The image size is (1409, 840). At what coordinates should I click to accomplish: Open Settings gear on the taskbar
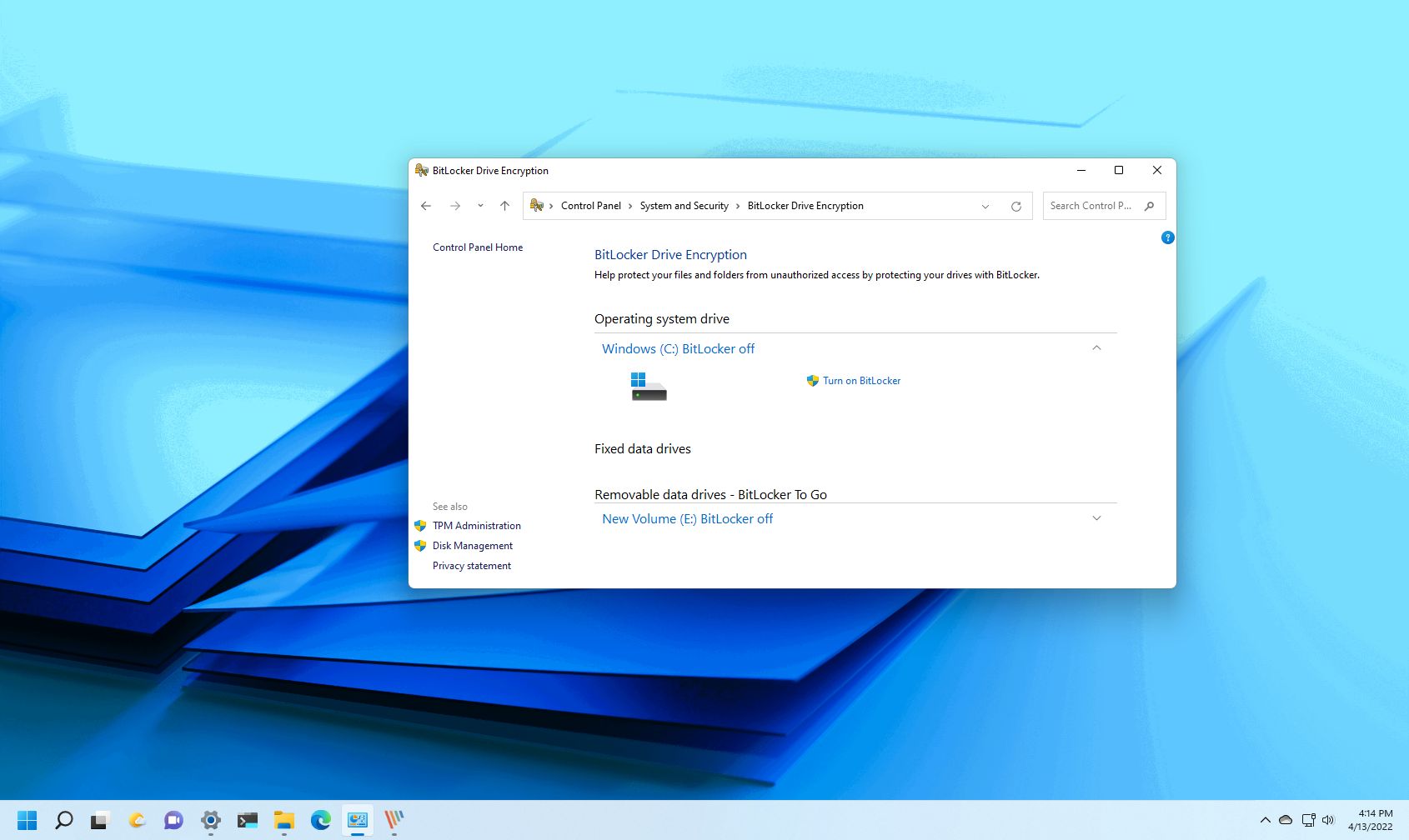(x=211, y=820)
